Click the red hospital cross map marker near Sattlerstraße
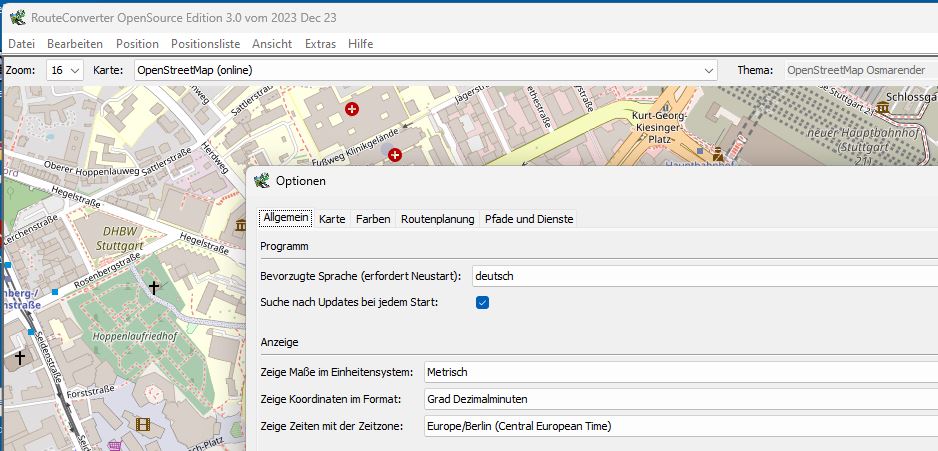938x451 pixels. coord(351,108)
